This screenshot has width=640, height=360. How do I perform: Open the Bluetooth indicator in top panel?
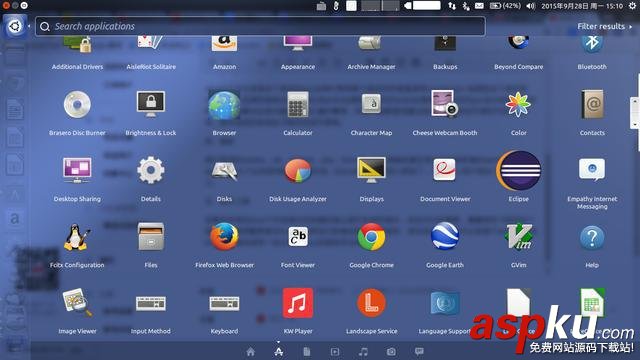click(x=466, y=6)
